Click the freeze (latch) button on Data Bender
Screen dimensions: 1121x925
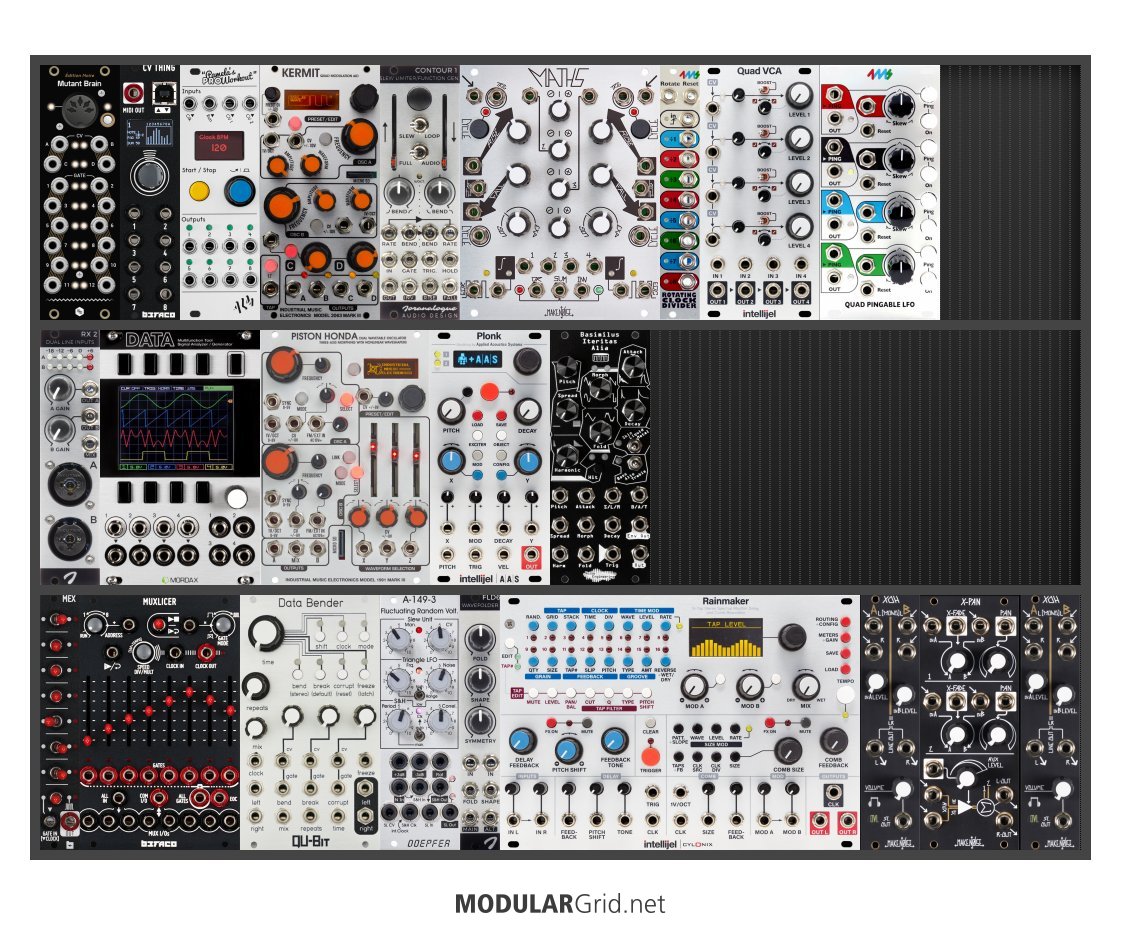366,673
